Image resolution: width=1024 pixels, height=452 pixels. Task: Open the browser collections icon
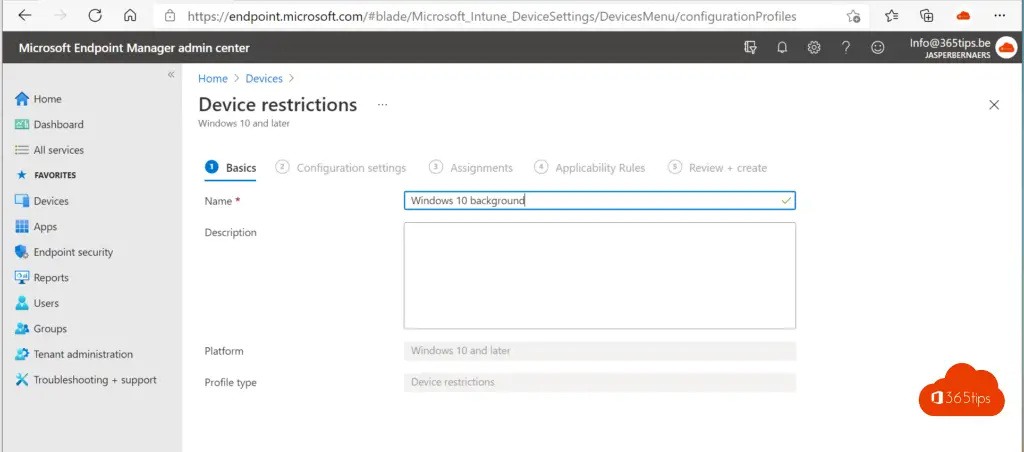(x=927, y=16)
